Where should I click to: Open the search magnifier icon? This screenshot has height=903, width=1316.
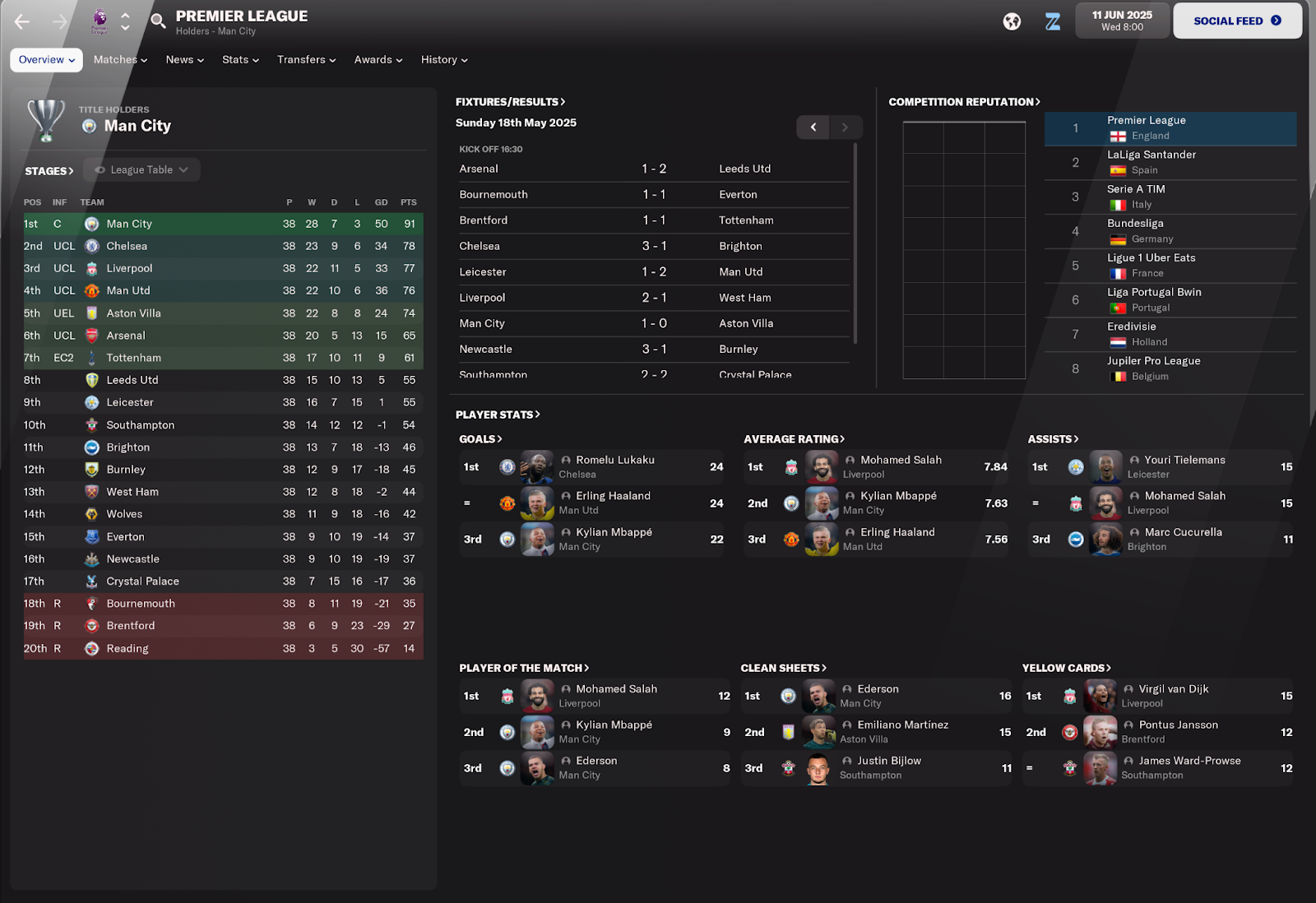coord(158,21)
